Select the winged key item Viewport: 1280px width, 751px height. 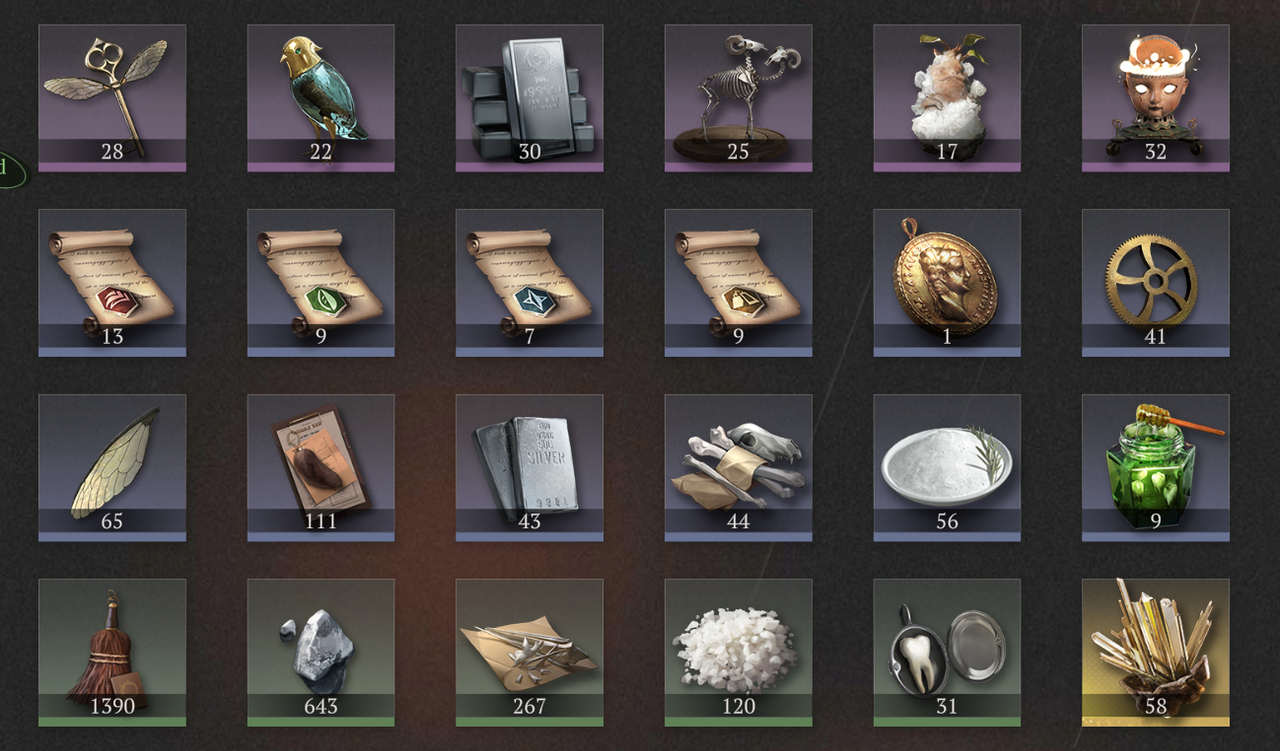pos(112,98)
